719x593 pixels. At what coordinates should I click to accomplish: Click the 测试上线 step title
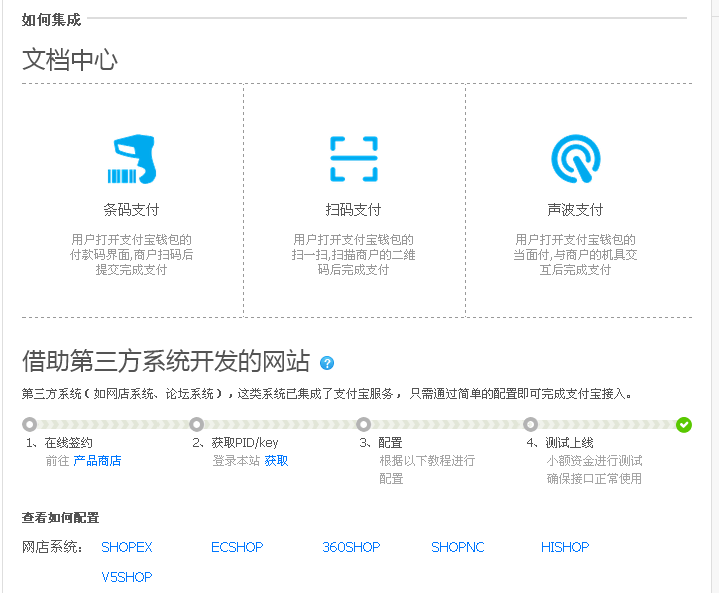coord(570,443)
